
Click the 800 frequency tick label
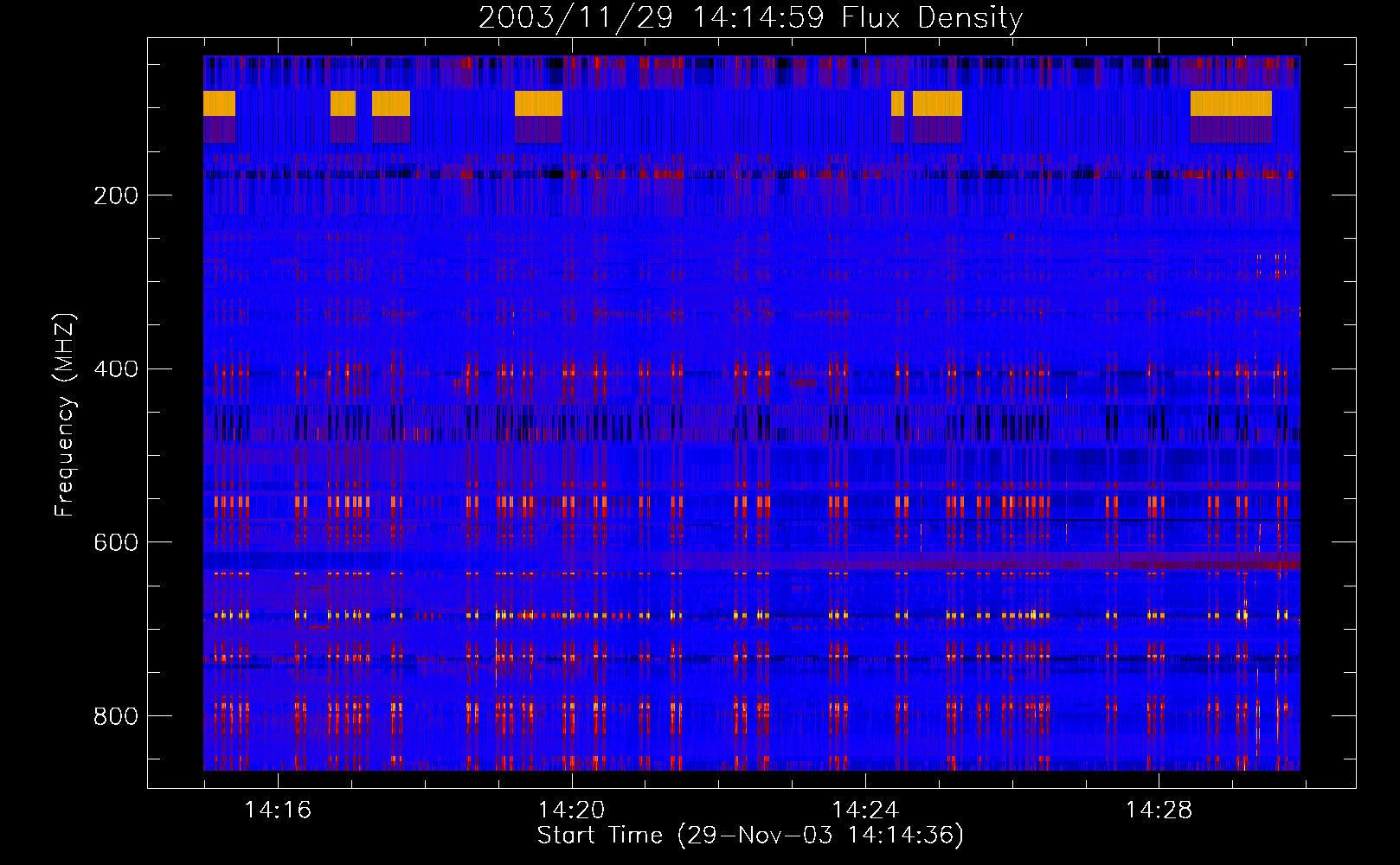pos(116,716)
